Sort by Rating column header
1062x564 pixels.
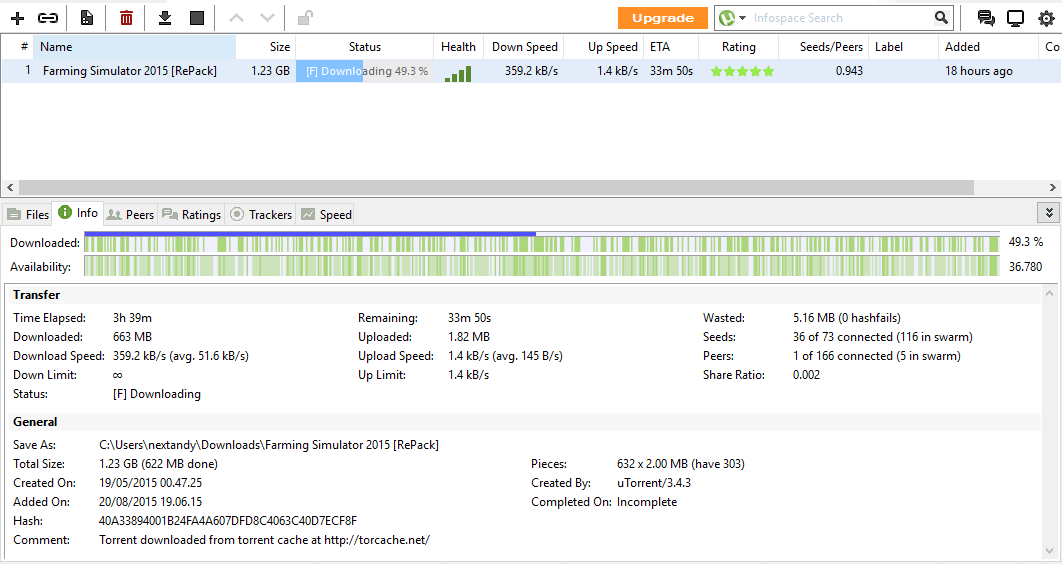coord(738,47)
